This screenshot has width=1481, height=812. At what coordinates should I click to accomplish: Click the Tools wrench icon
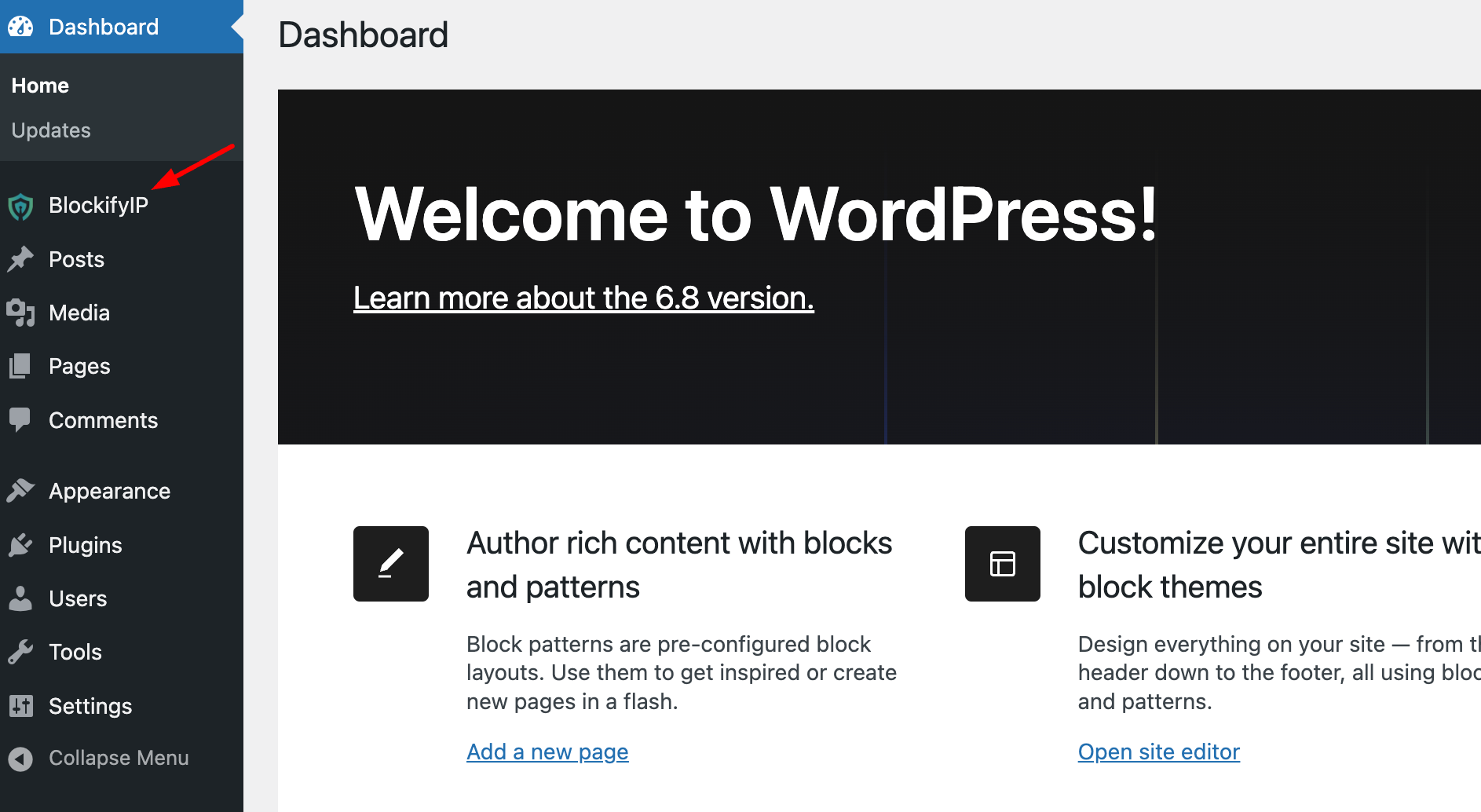[x=20, y=652]
